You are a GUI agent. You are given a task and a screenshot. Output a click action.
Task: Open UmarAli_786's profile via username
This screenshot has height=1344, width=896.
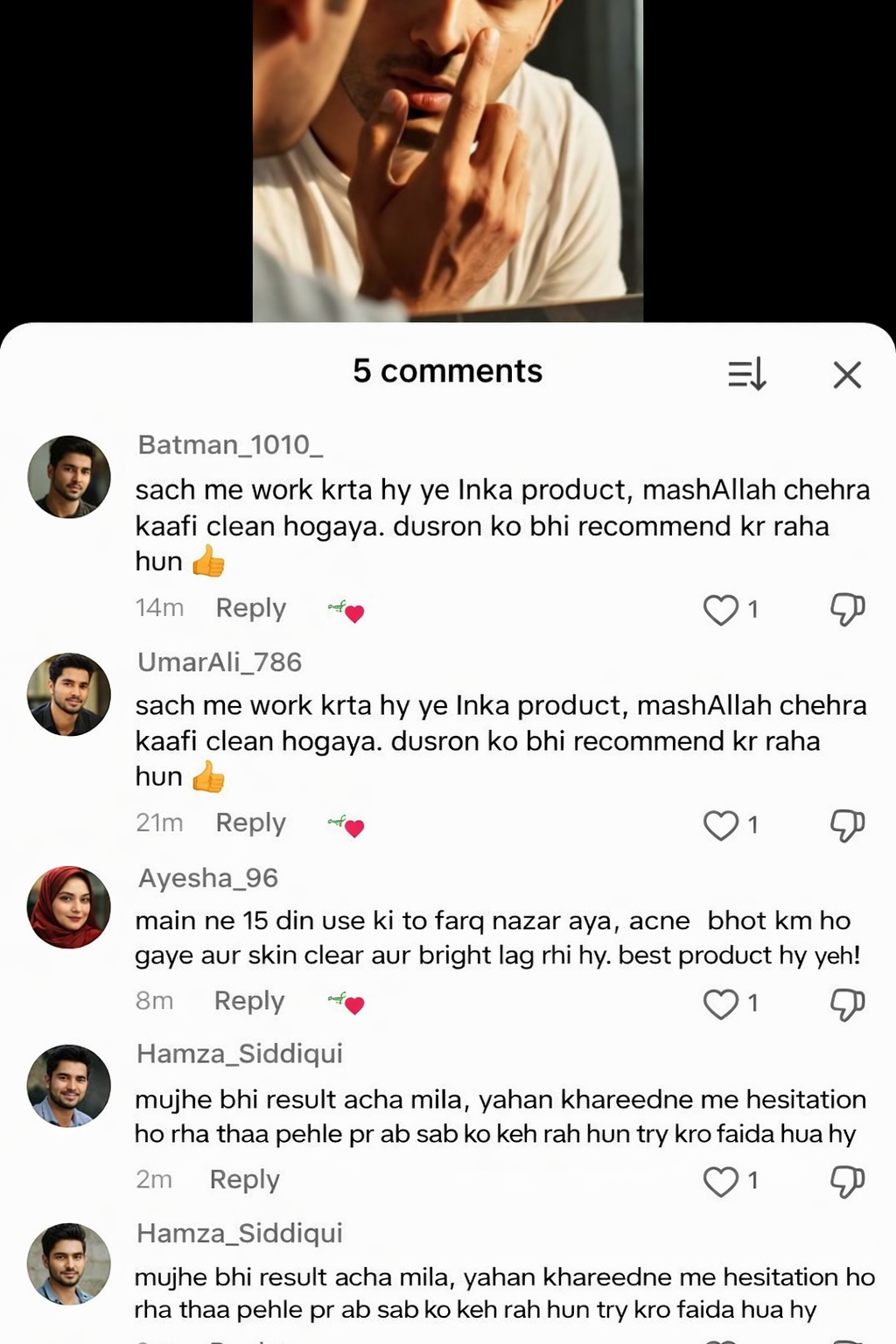(x=220, y=662)
